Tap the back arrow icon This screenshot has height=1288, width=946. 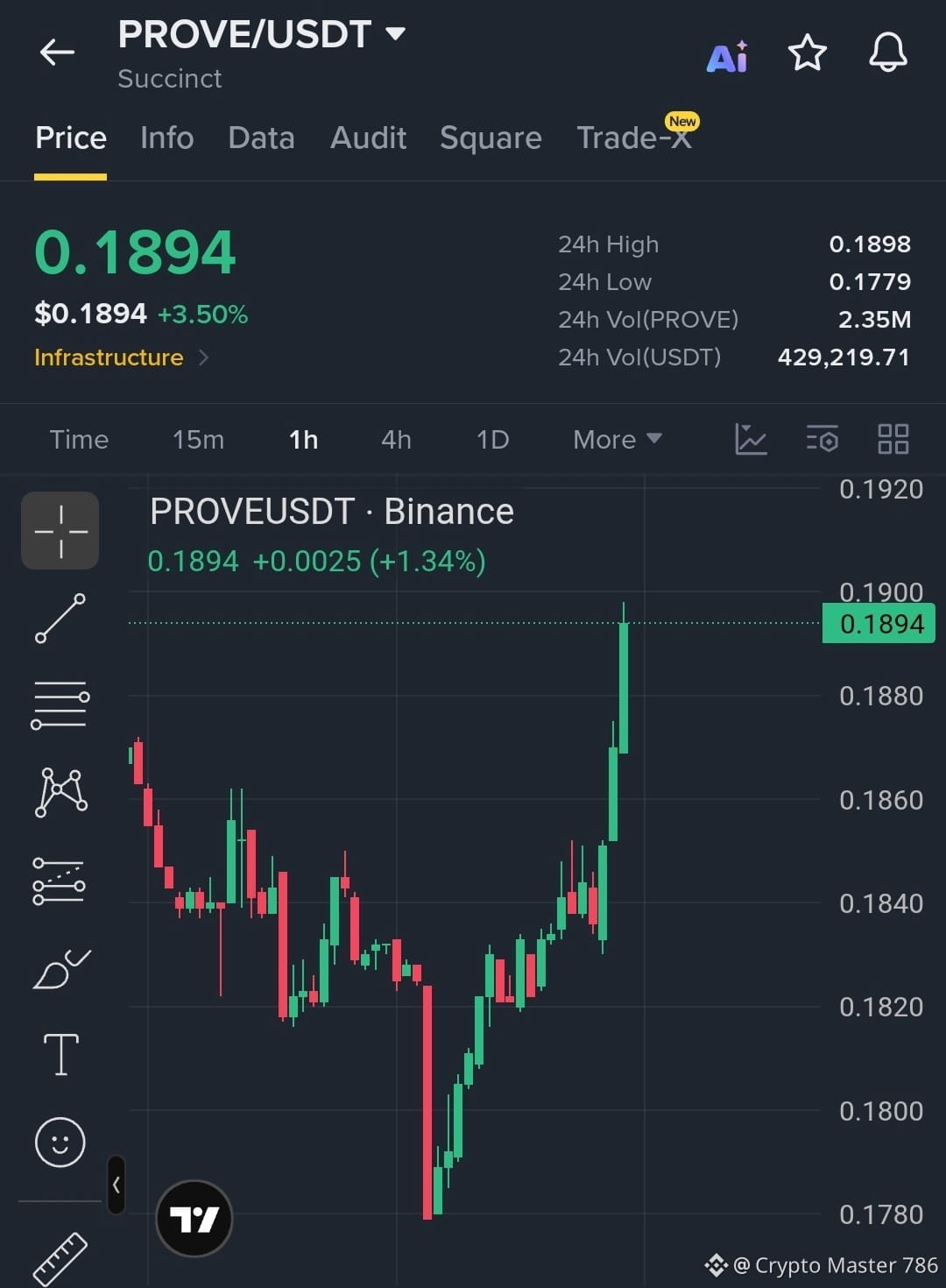point(57,53)
